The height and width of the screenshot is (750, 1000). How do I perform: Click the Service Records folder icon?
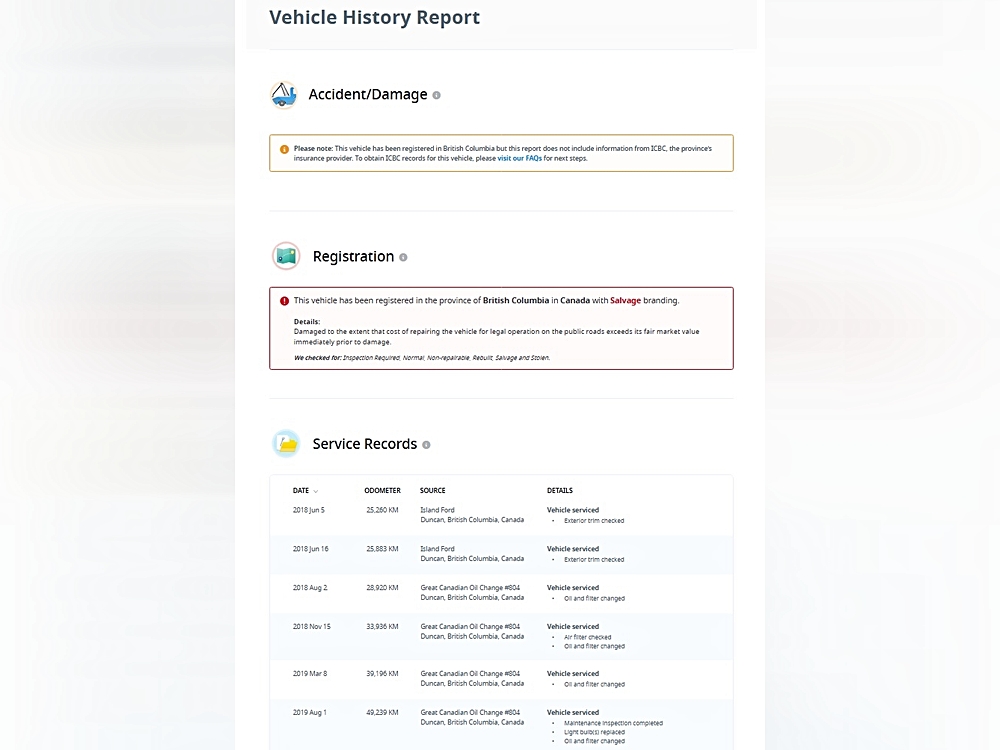coord(286,444)
